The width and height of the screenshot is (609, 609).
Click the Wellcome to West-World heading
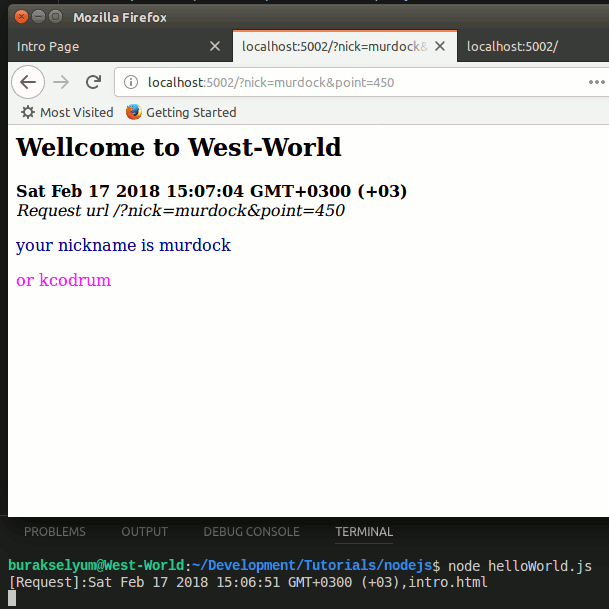(x=179, y=147)
